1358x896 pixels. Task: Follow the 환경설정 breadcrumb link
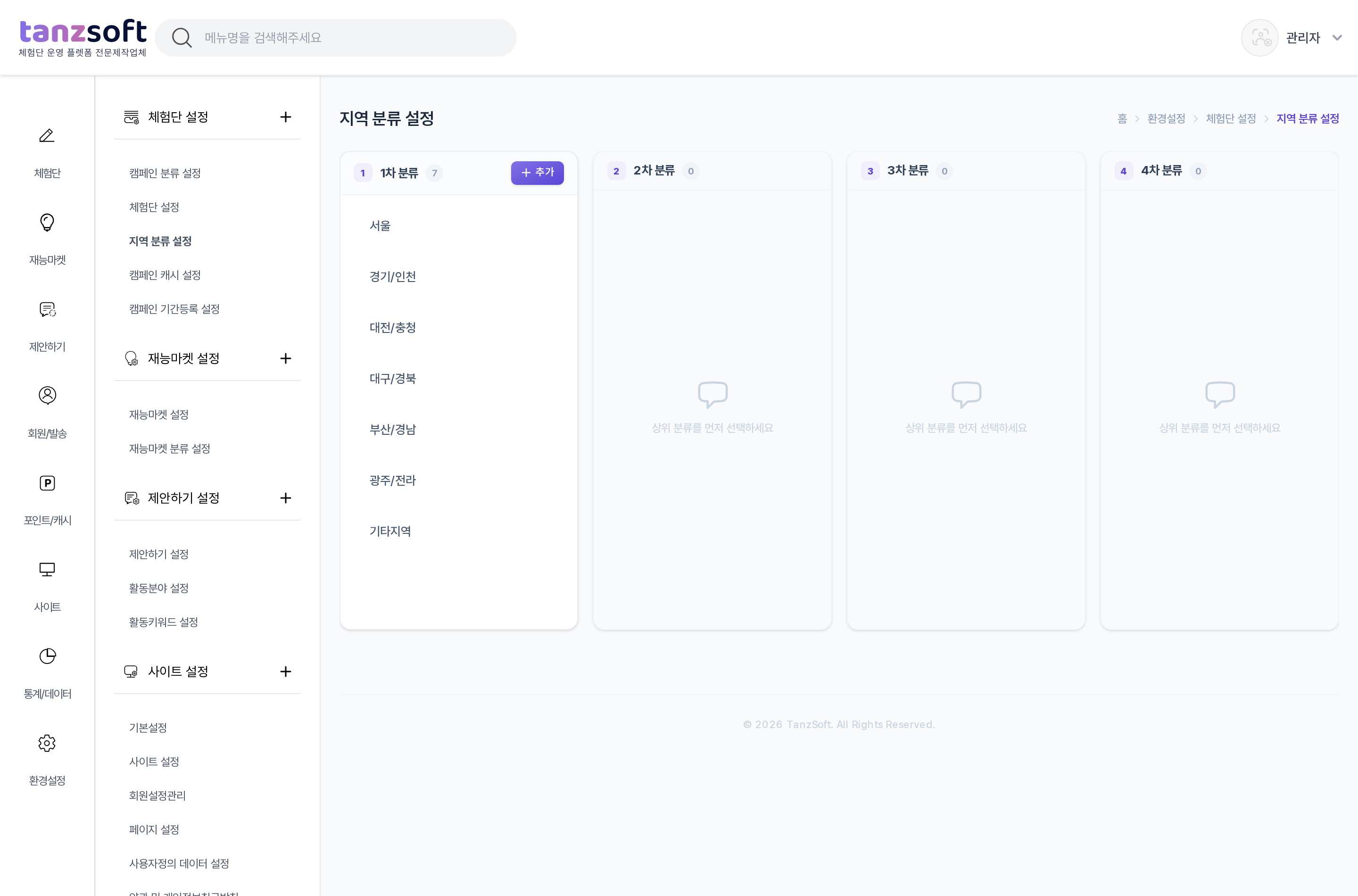click(1166, 118)
